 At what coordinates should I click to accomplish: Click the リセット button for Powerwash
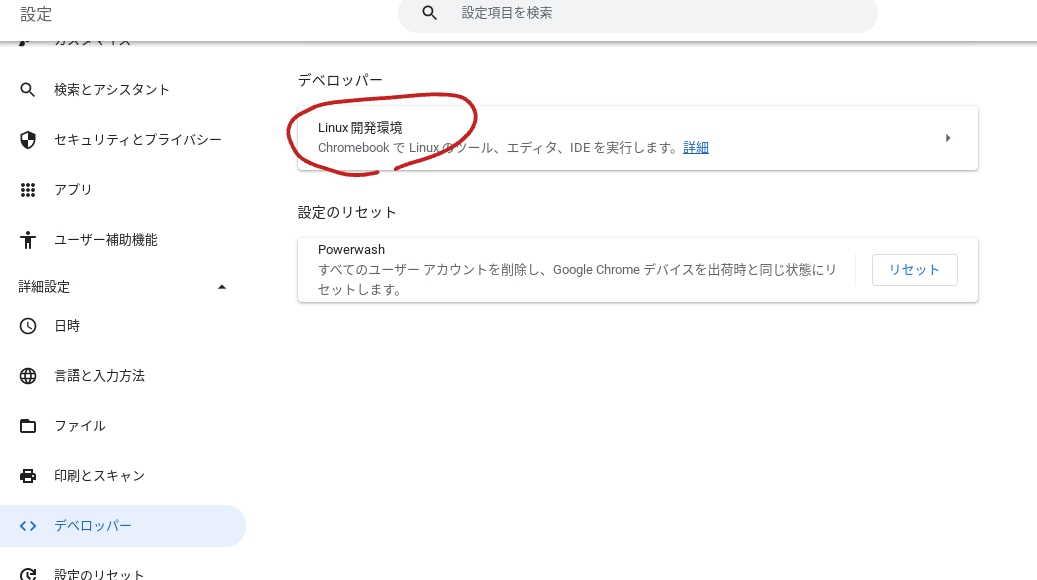pos(914,269)
